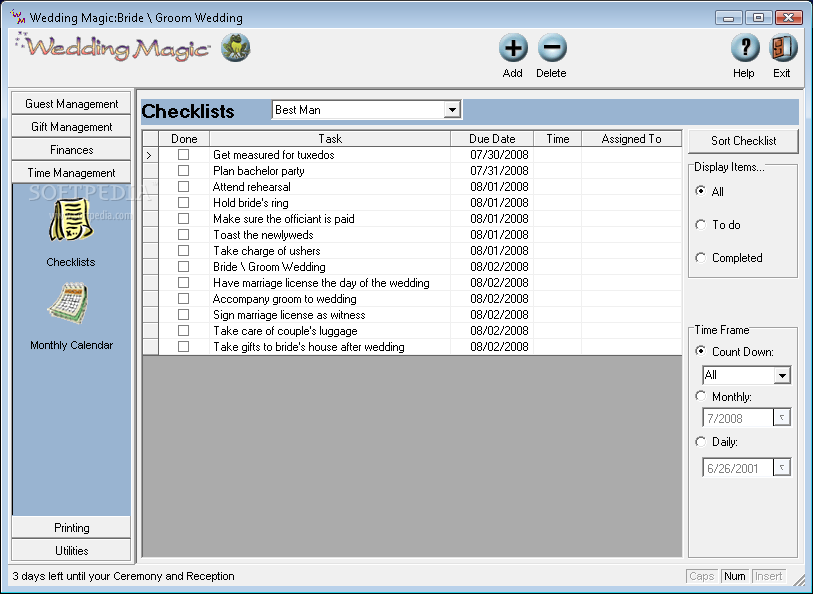Choose Count Down time frame
The width and height of the screenshot is (813, 594).
click(700, 351)
